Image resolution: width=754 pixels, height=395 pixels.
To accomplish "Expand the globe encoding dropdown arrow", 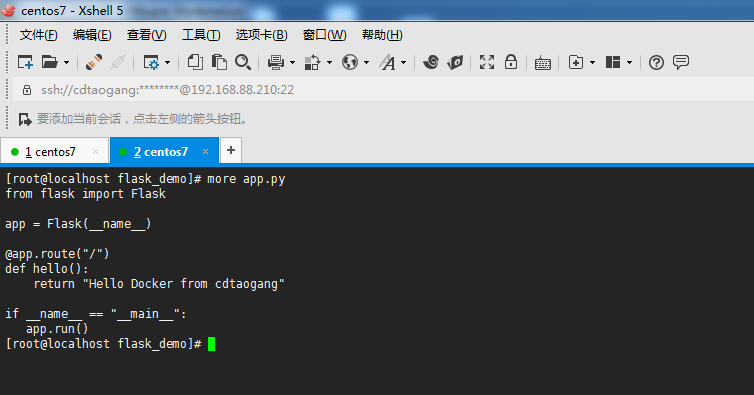I will pyautogui.click(x=366, y=63).
